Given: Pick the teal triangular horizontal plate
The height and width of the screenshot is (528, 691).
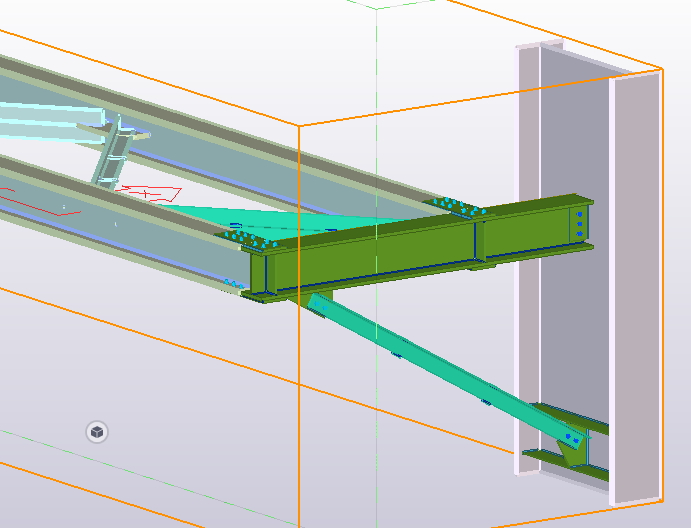Looking at the screenshot, I should coord(250,212).
